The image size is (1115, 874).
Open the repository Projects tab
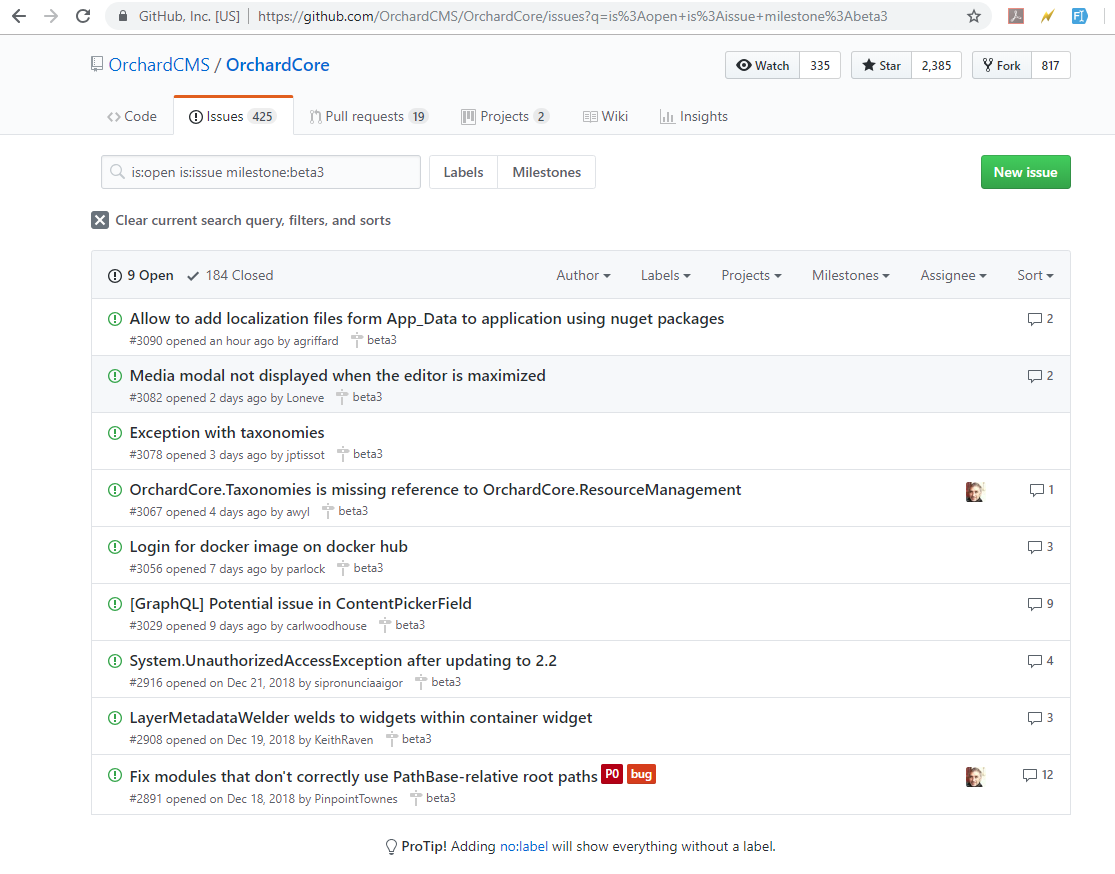[x=506, y=117]
